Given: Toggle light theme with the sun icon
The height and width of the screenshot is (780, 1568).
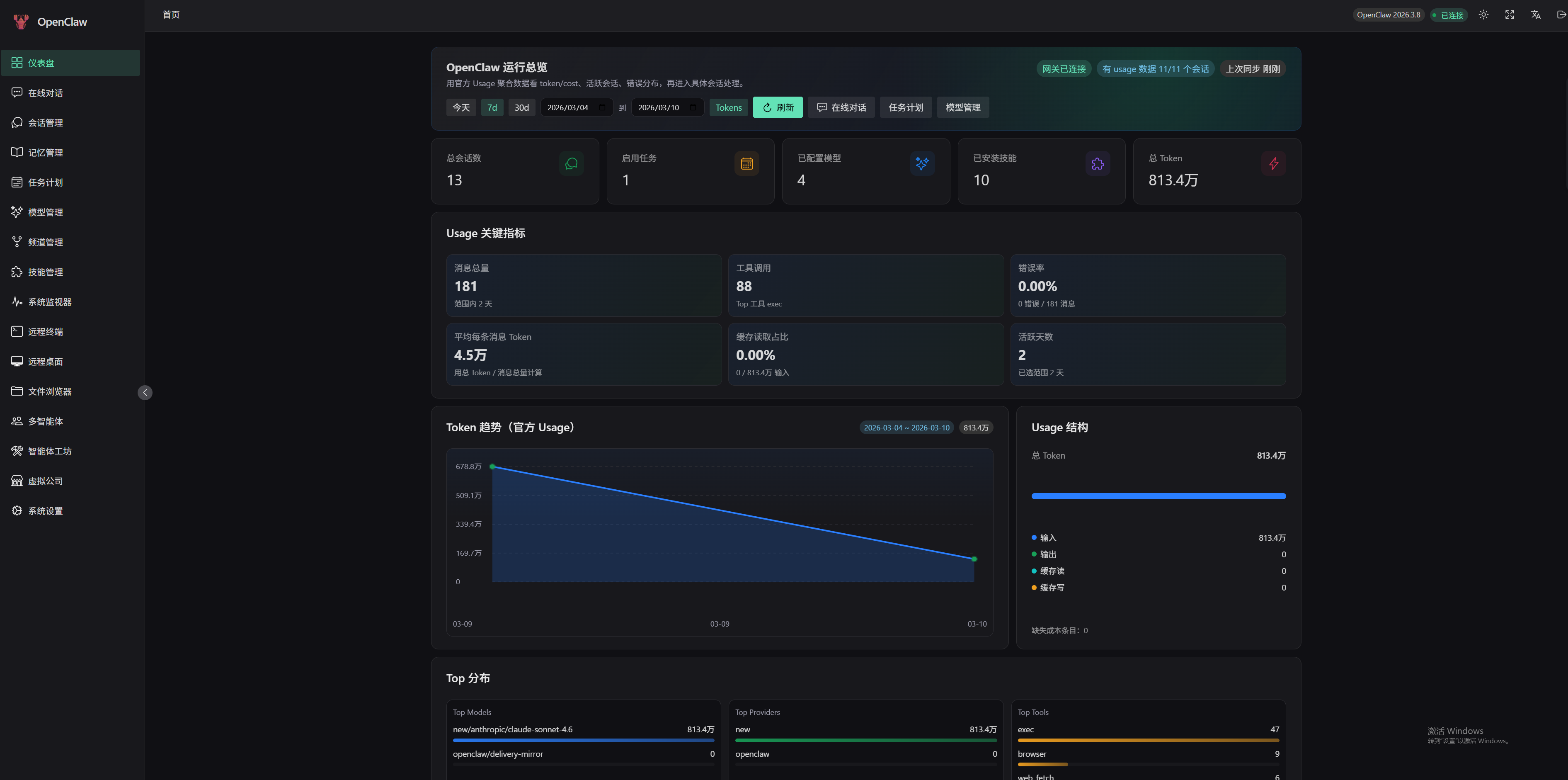Looking at the screenshot, I should pos(1483,15).
